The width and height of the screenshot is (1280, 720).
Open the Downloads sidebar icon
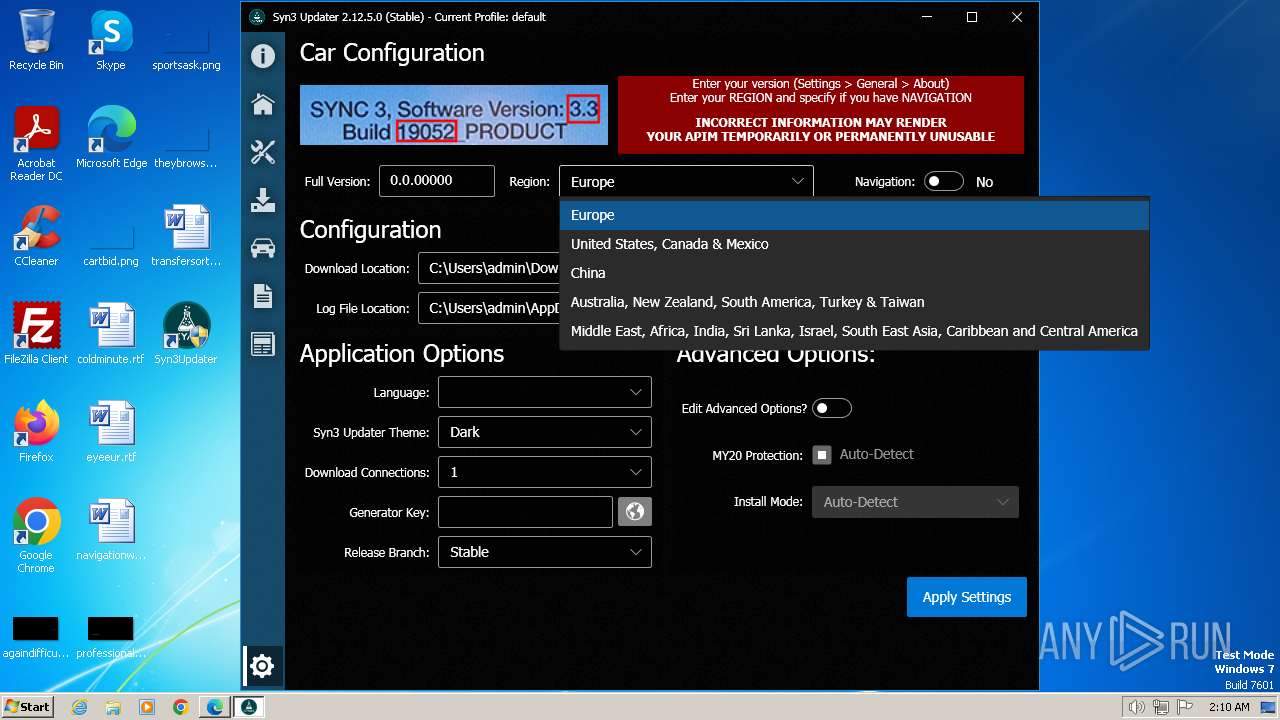(x=263, y=200)
